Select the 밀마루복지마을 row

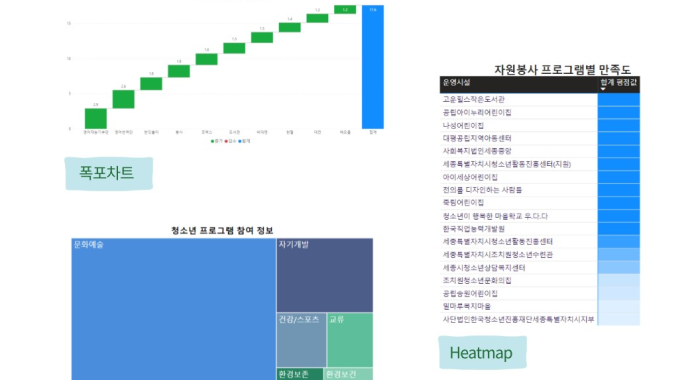click(540, 306)
